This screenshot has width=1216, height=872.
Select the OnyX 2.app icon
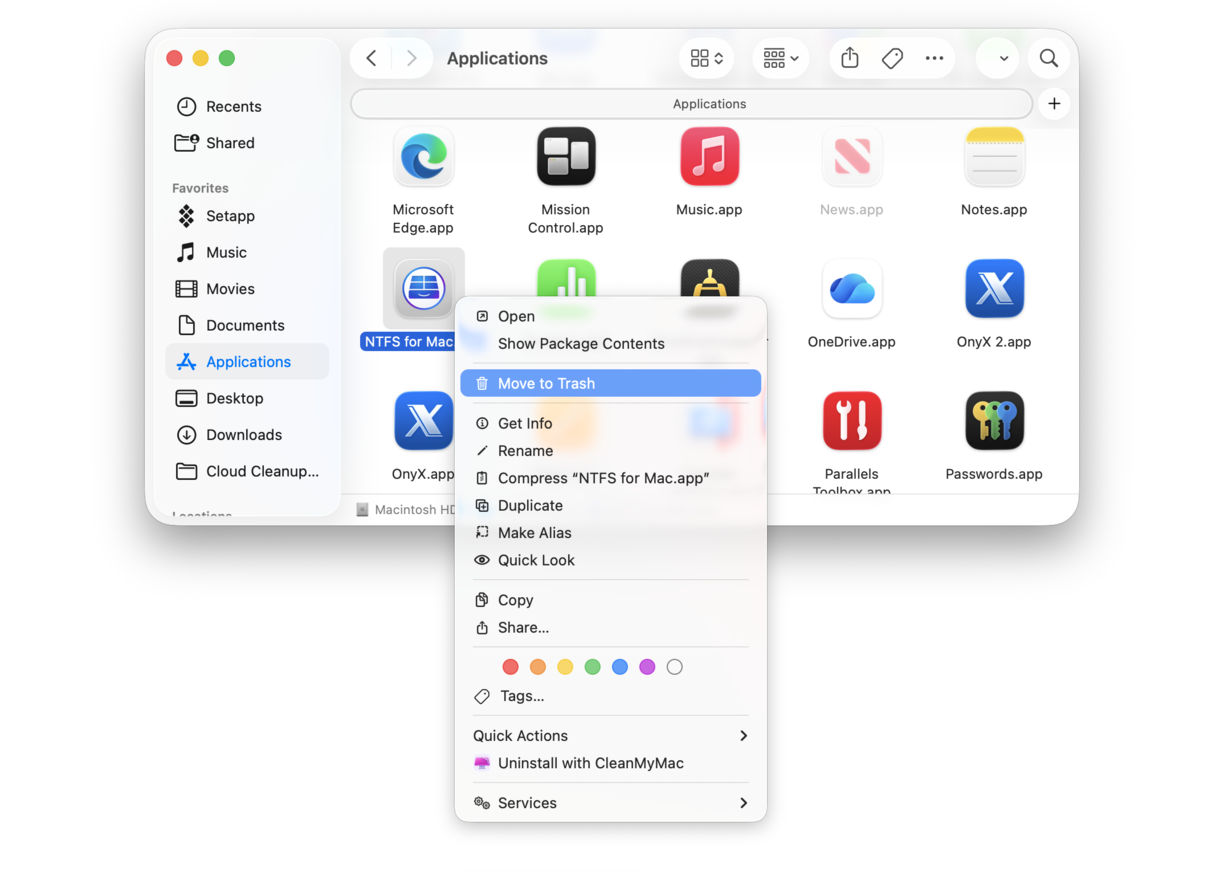[x=994, y=289]
